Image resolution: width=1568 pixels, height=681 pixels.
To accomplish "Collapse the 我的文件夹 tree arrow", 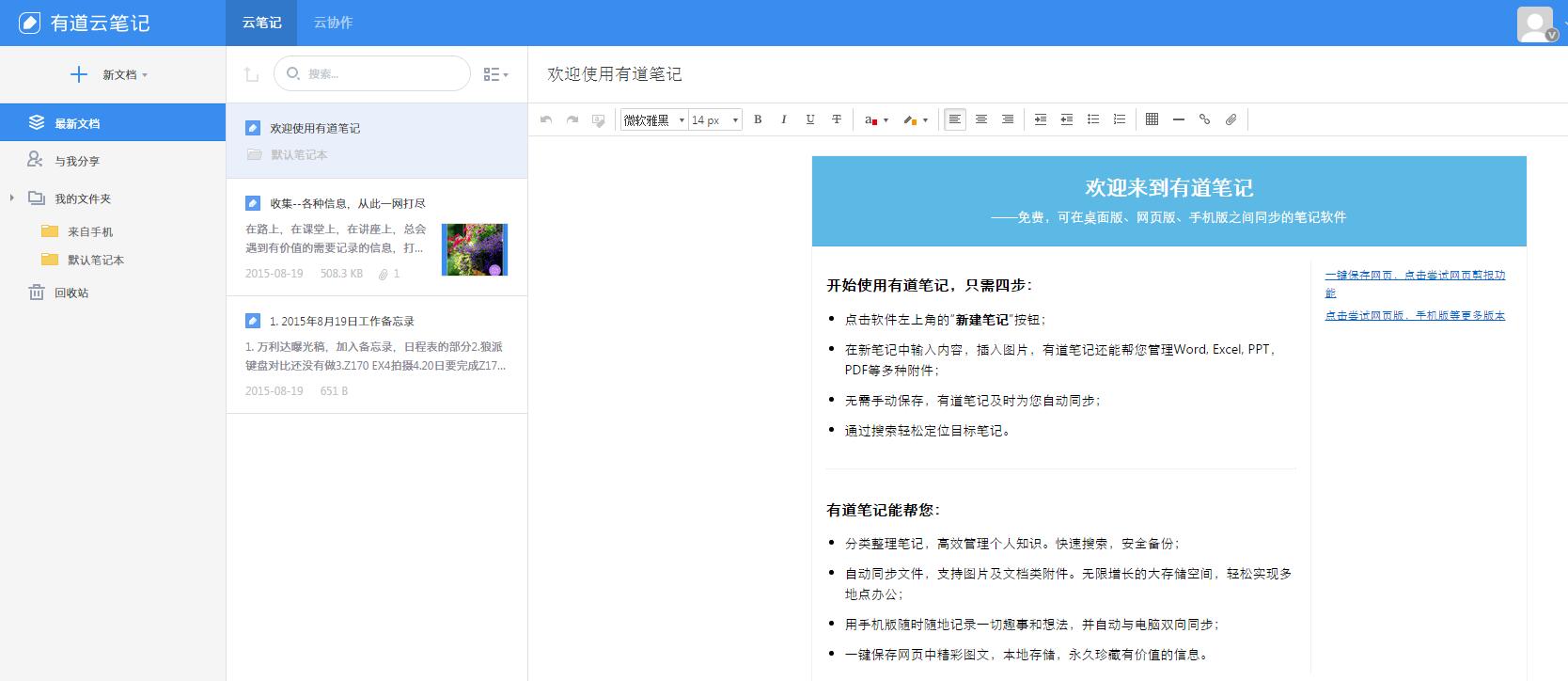I will (11, 198).
